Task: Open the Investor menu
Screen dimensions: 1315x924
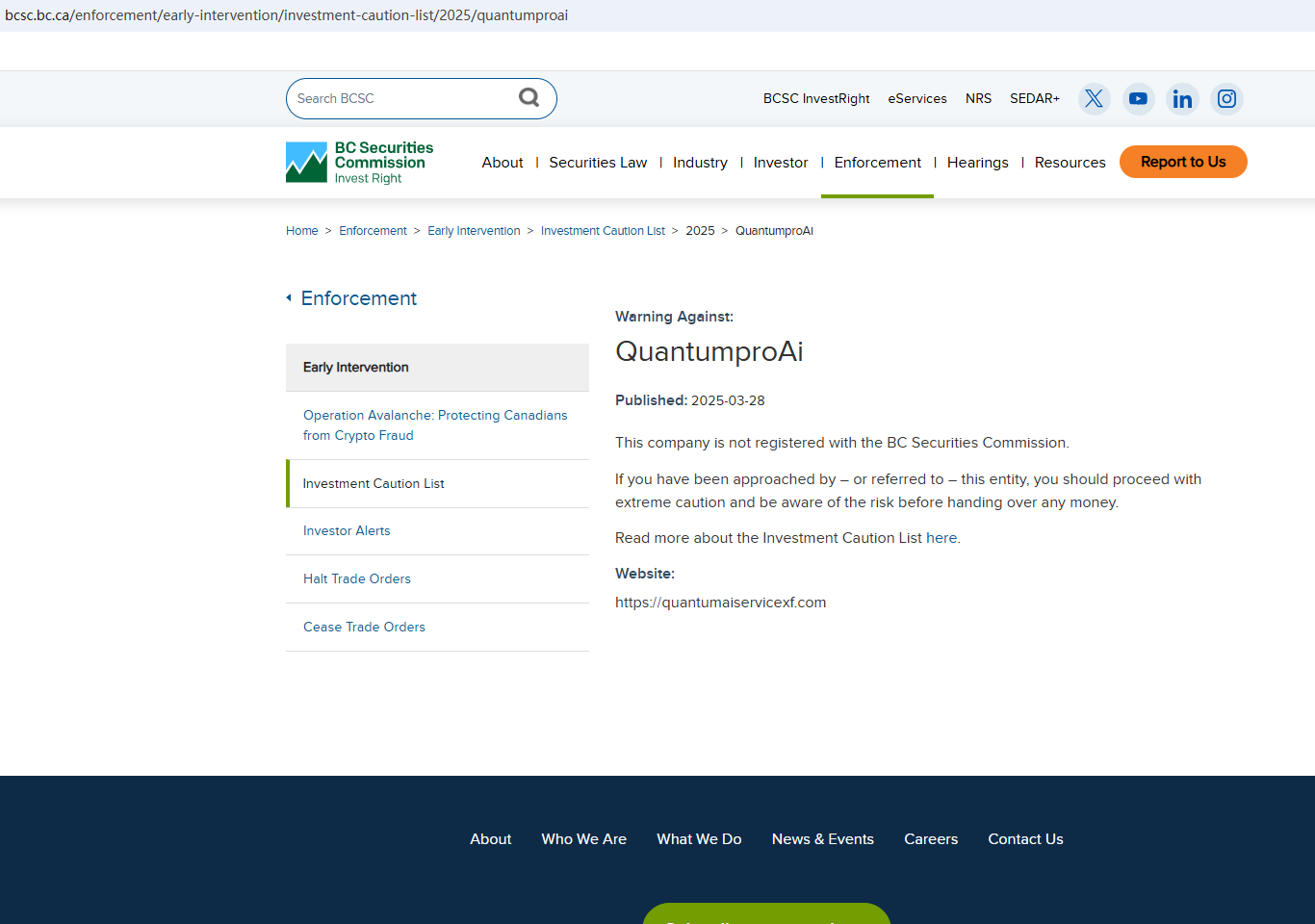Action: click(x=781, y=163)
